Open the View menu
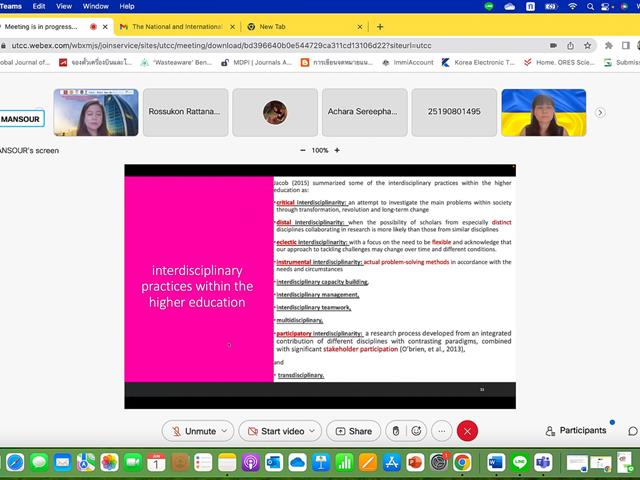 (x=64, y=6)
